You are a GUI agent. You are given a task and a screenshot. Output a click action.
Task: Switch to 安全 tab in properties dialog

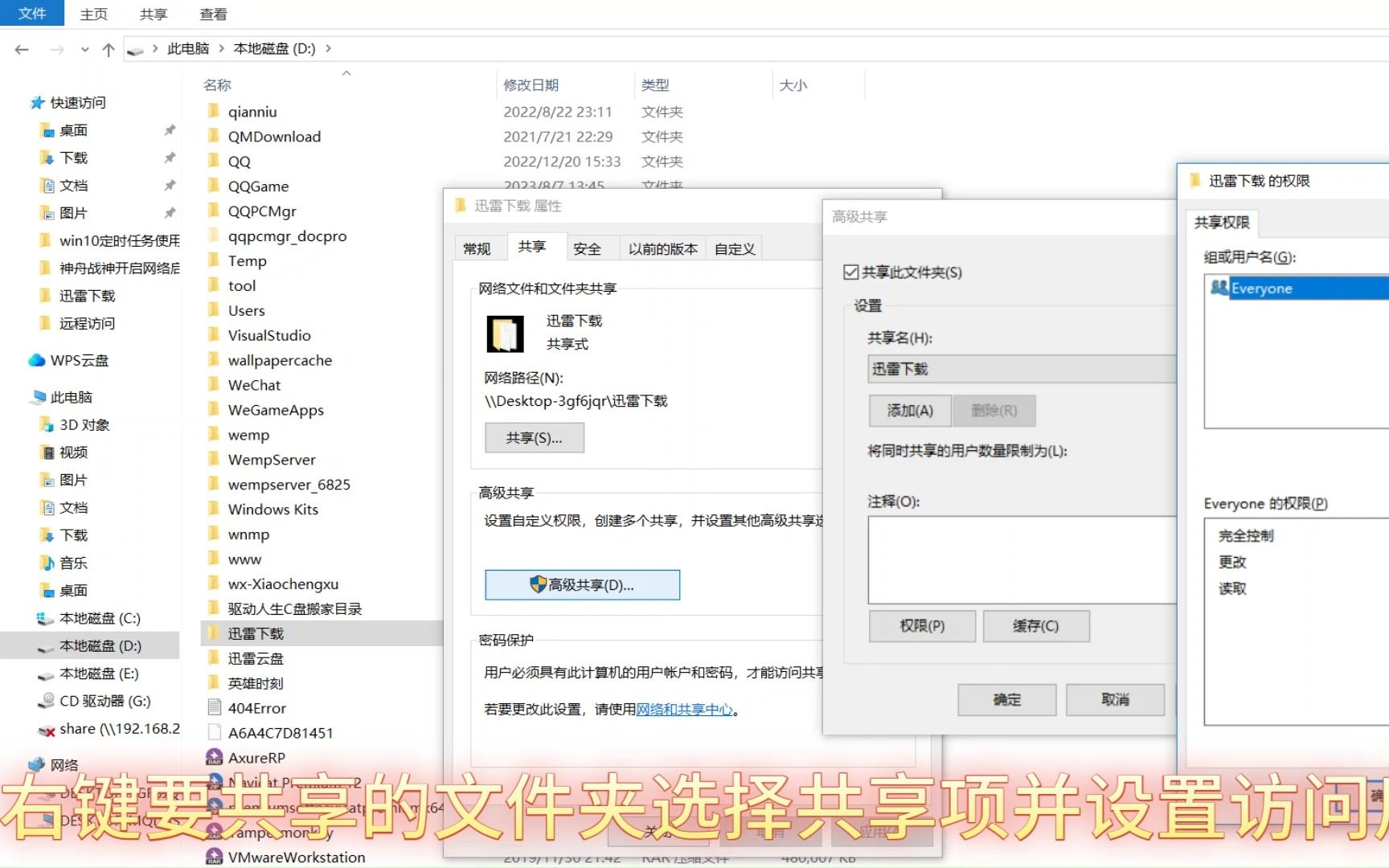[x=587, y=249]
